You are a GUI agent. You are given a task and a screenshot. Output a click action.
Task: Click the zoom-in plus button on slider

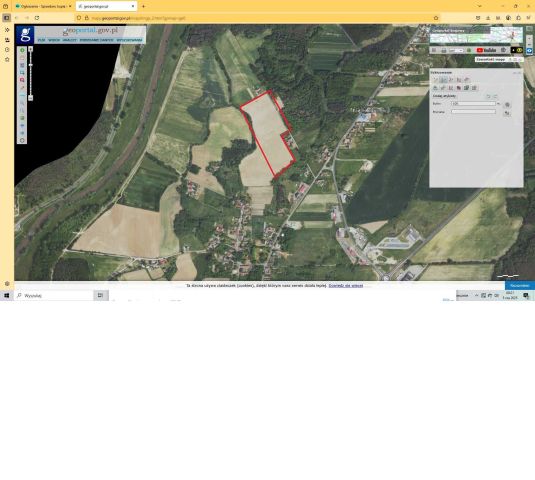[x=30, y=49]
